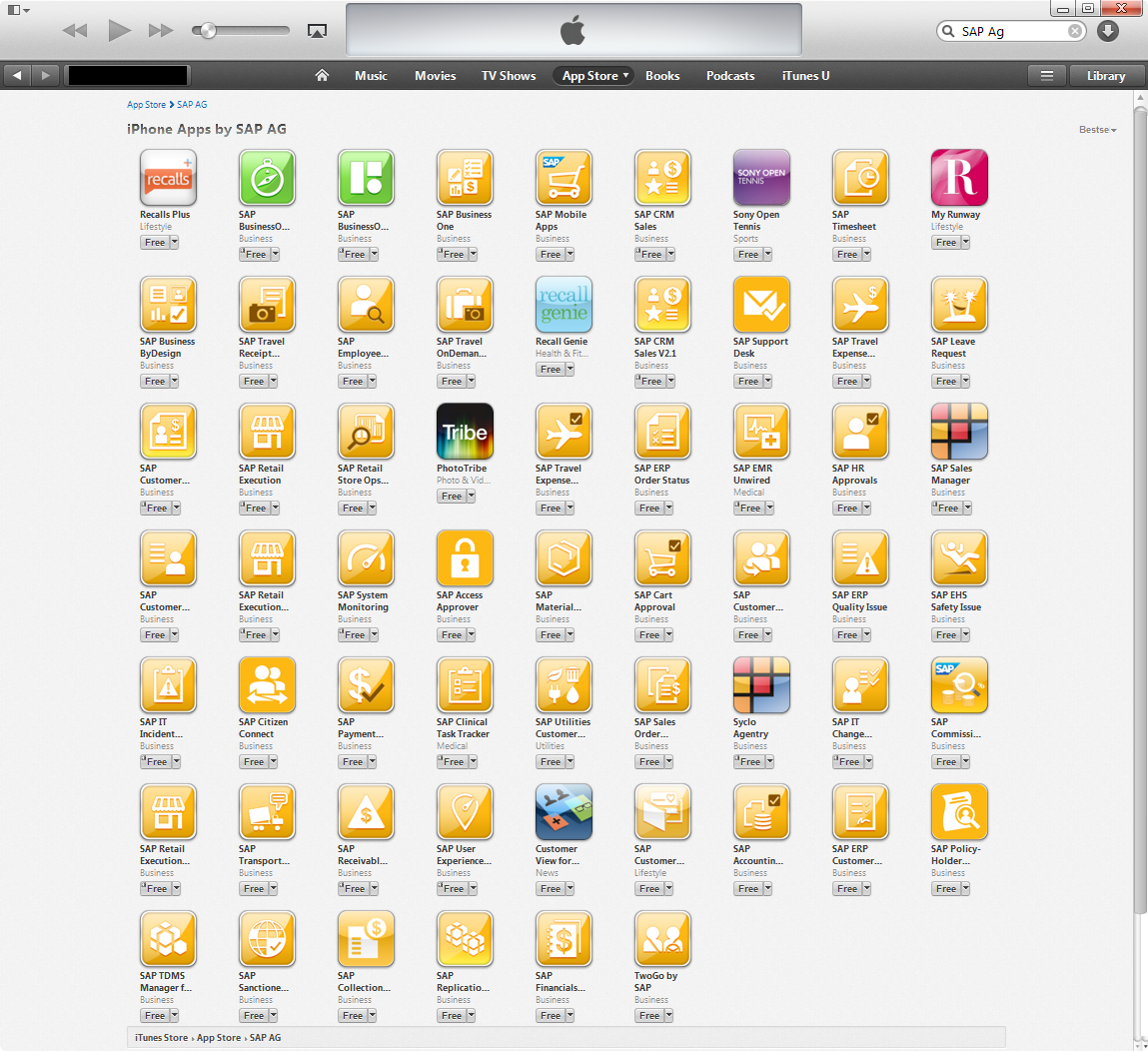Image resolution: width=1148 pixels, height=1051 pixels.
Task: Focus the SAP Ag search field
Action: pyautogui.click(x=1012, y=32)
